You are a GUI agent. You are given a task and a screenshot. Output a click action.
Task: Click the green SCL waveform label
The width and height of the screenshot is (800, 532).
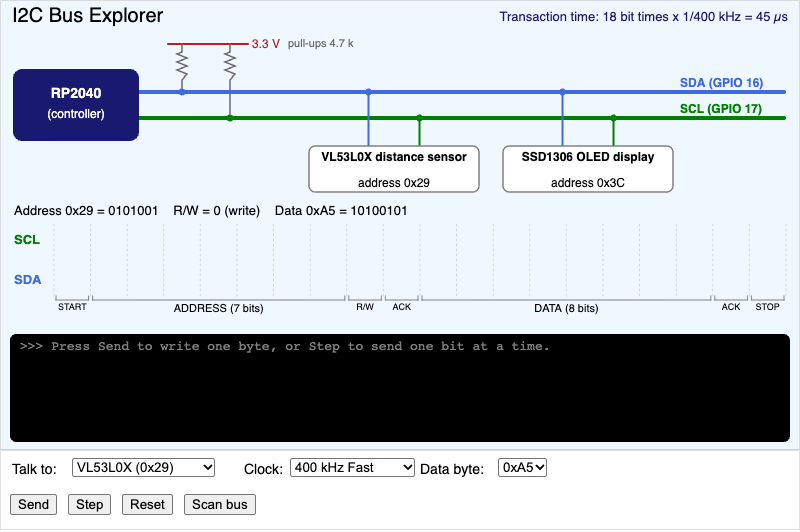point(27,240)
